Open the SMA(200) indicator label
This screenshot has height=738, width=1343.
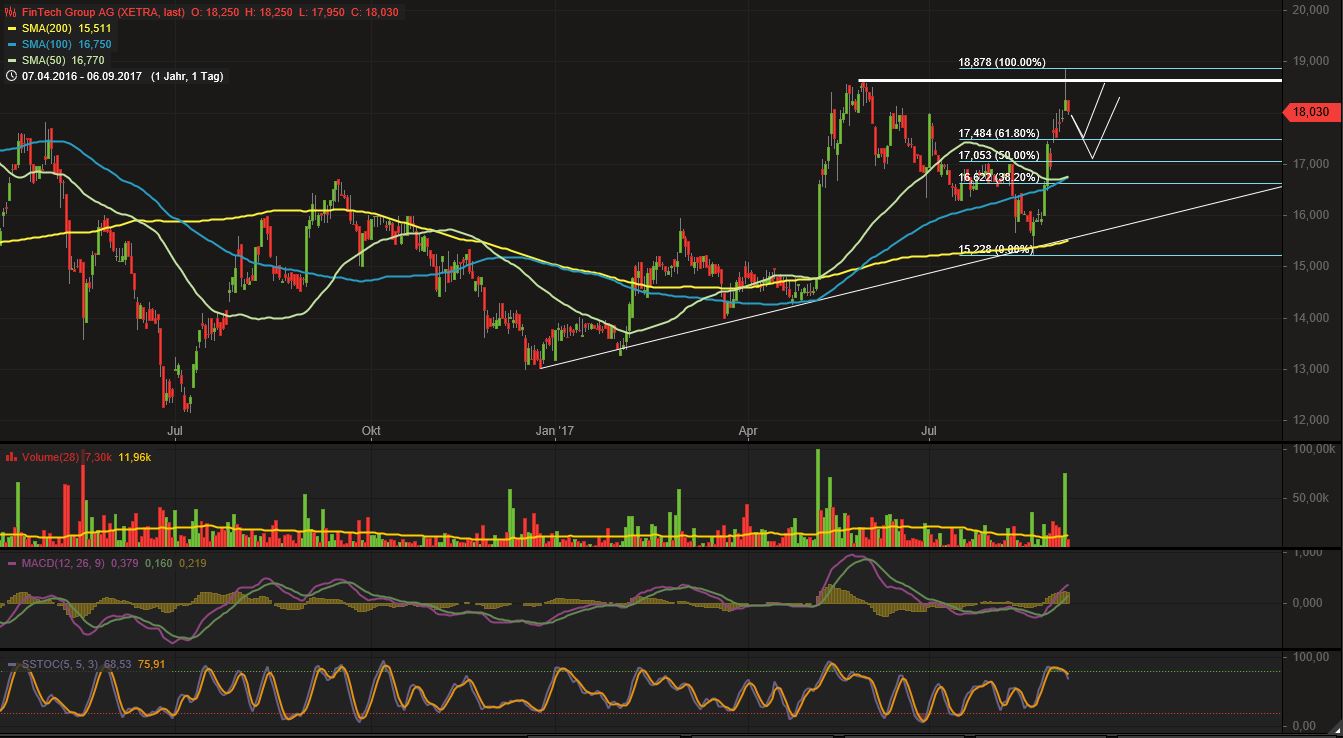click(x=44, y=29)
